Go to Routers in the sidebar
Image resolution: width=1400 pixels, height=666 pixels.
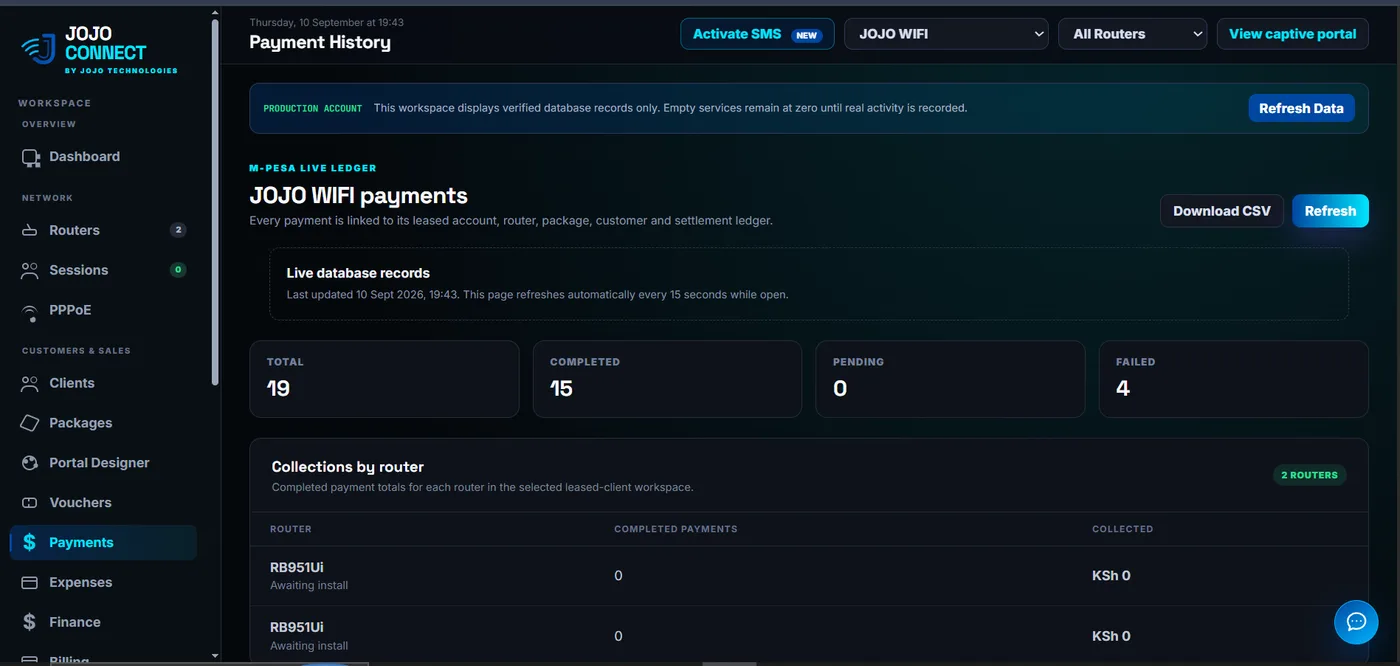coord(103,230)
